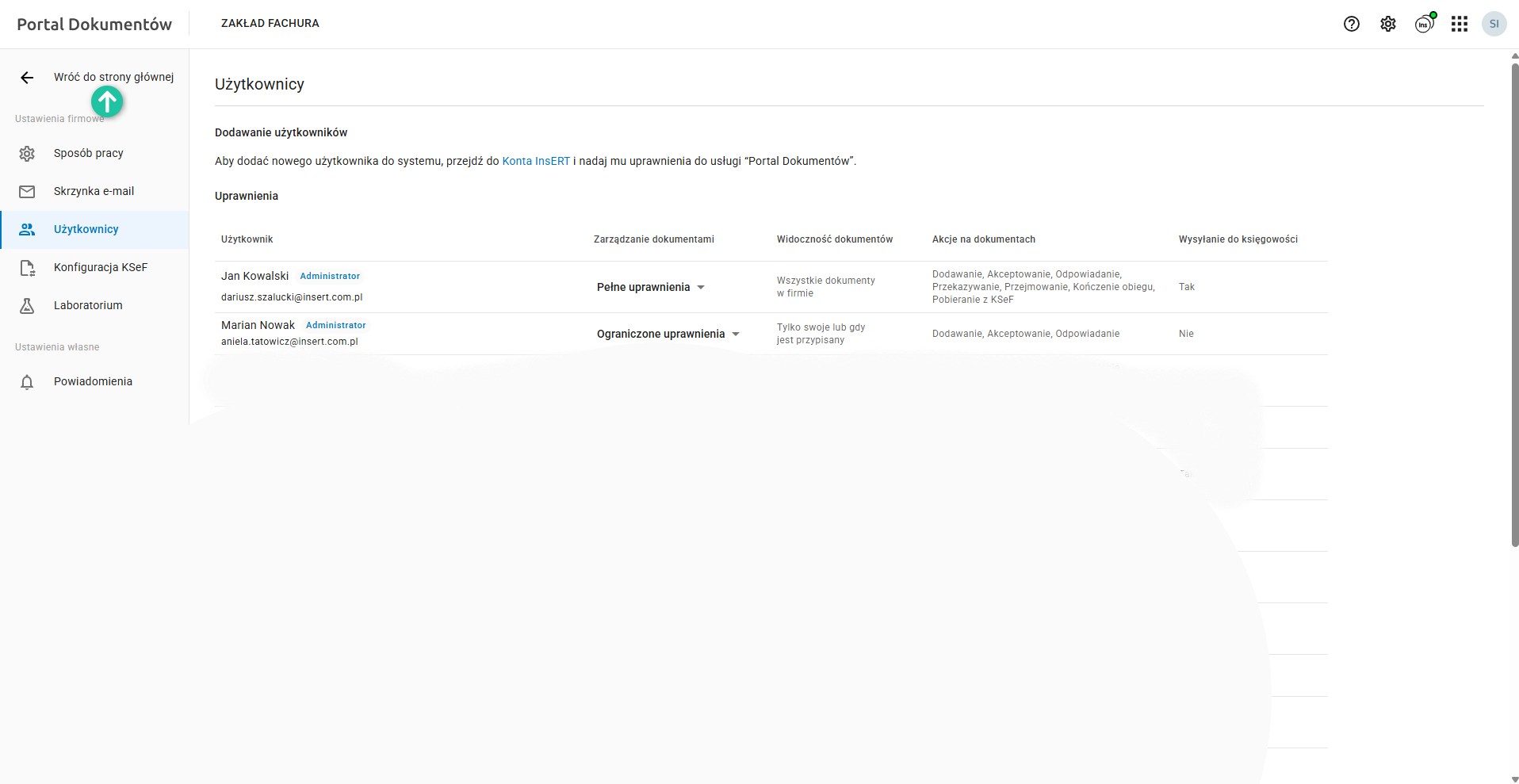Click the Powiadomienia bell icon
This screenshot has width=1519, height=784.
click(x=27, y=382)
